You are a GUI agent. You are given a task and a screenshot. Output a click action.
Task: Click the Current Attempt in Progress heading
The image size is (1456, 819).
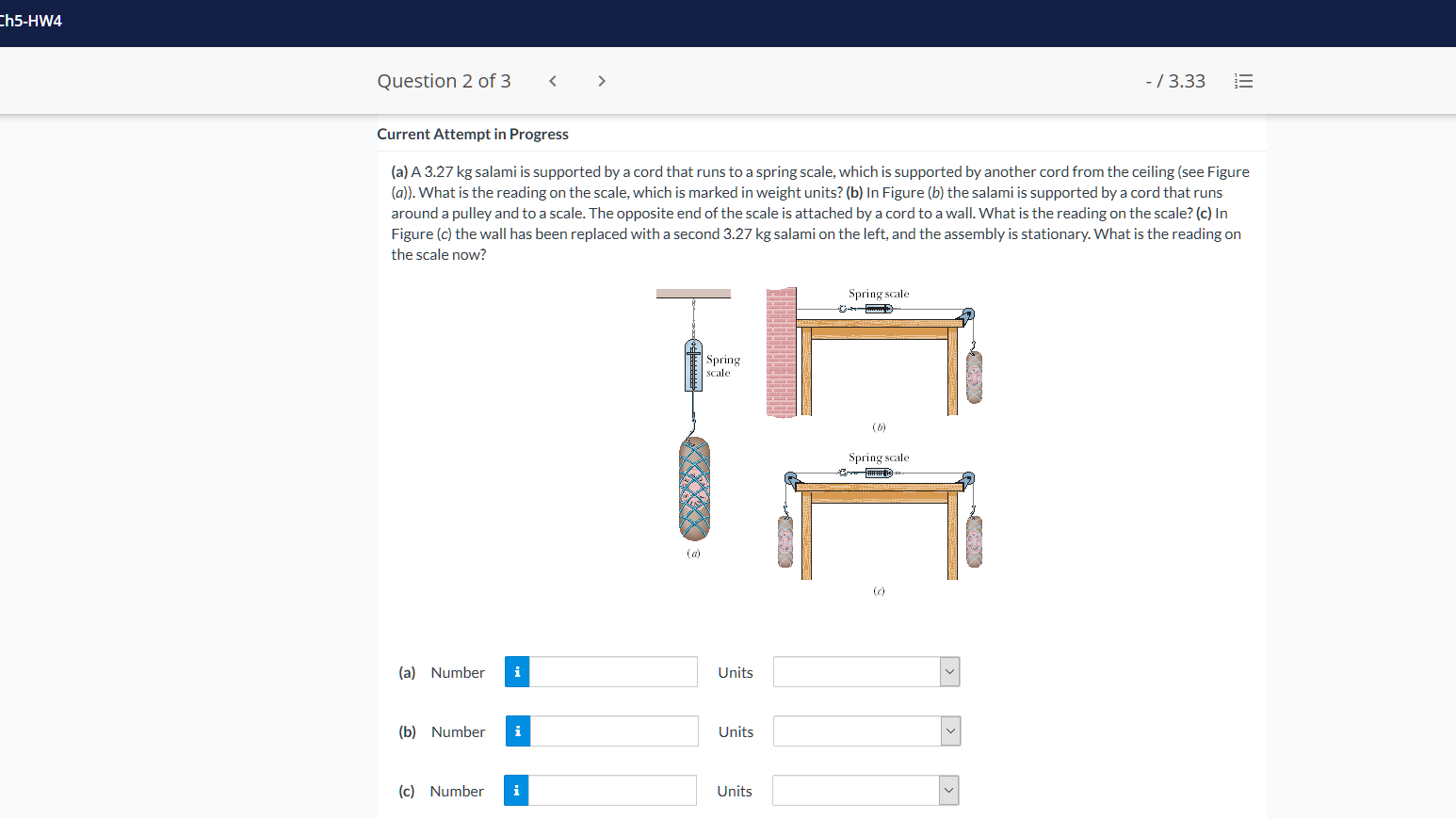473,134
